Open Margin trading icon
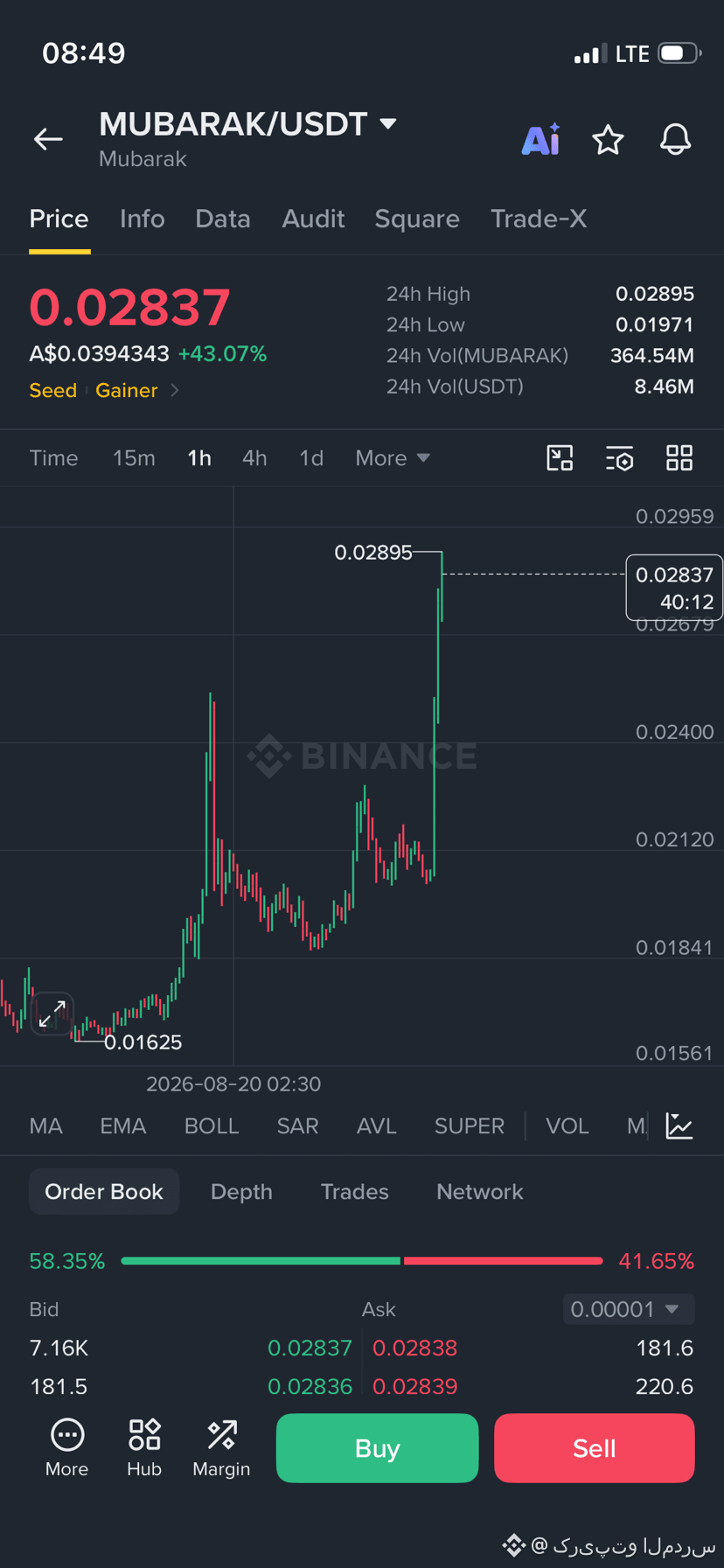This screenshot has width=724, height=1568. pos(221,1448)
